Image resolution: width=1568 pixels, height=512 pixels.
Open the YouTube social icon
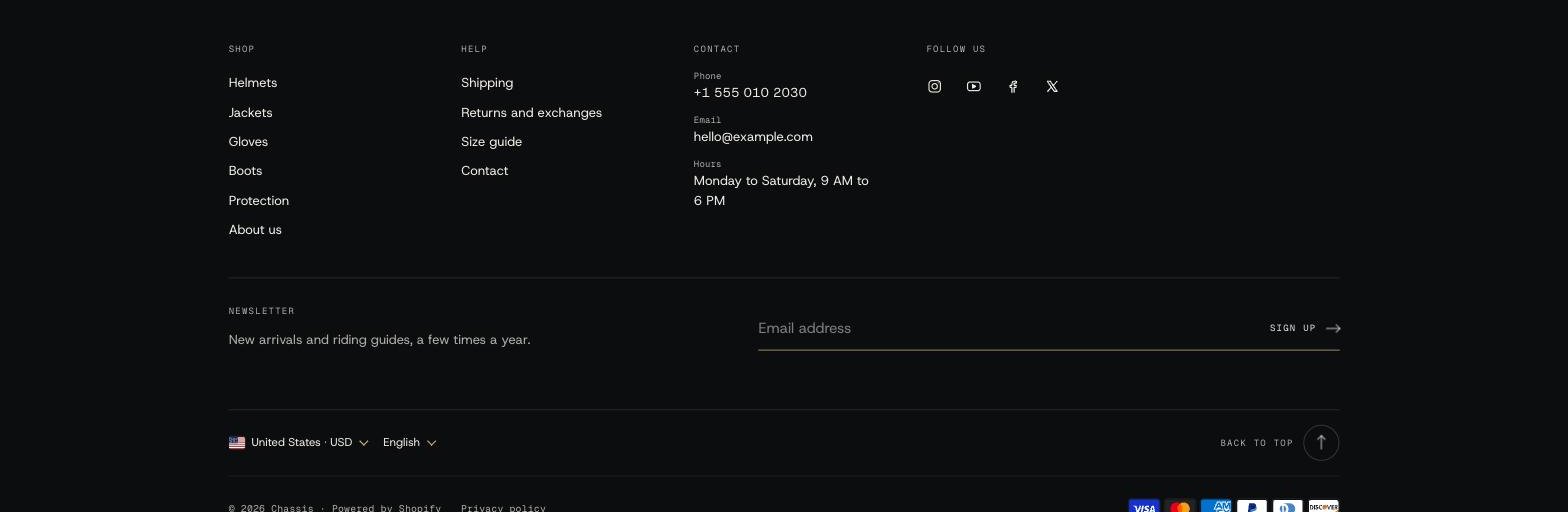974,87
